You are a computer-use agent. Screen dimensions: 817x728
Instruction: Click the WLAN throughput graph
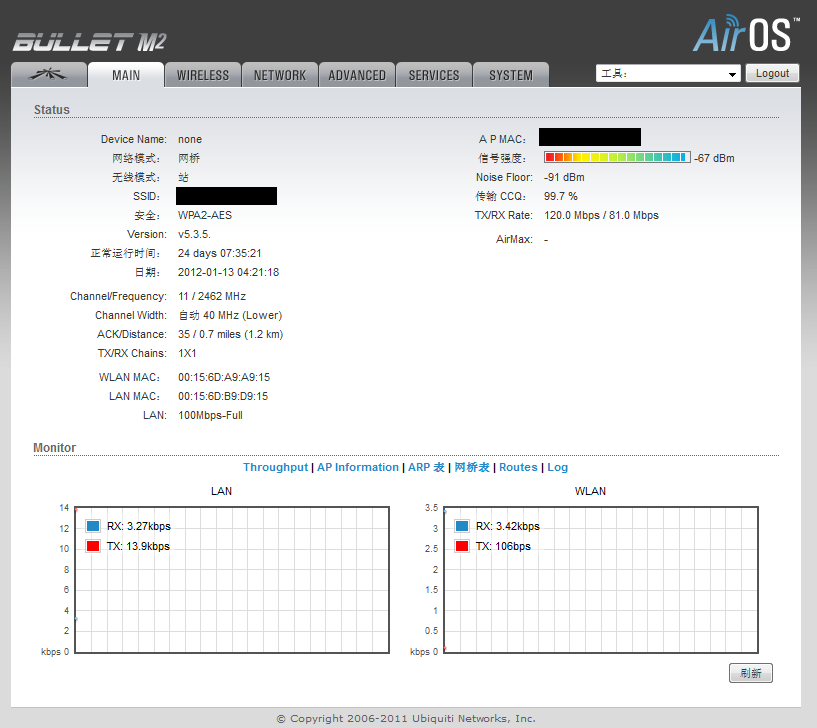[601, 579]
